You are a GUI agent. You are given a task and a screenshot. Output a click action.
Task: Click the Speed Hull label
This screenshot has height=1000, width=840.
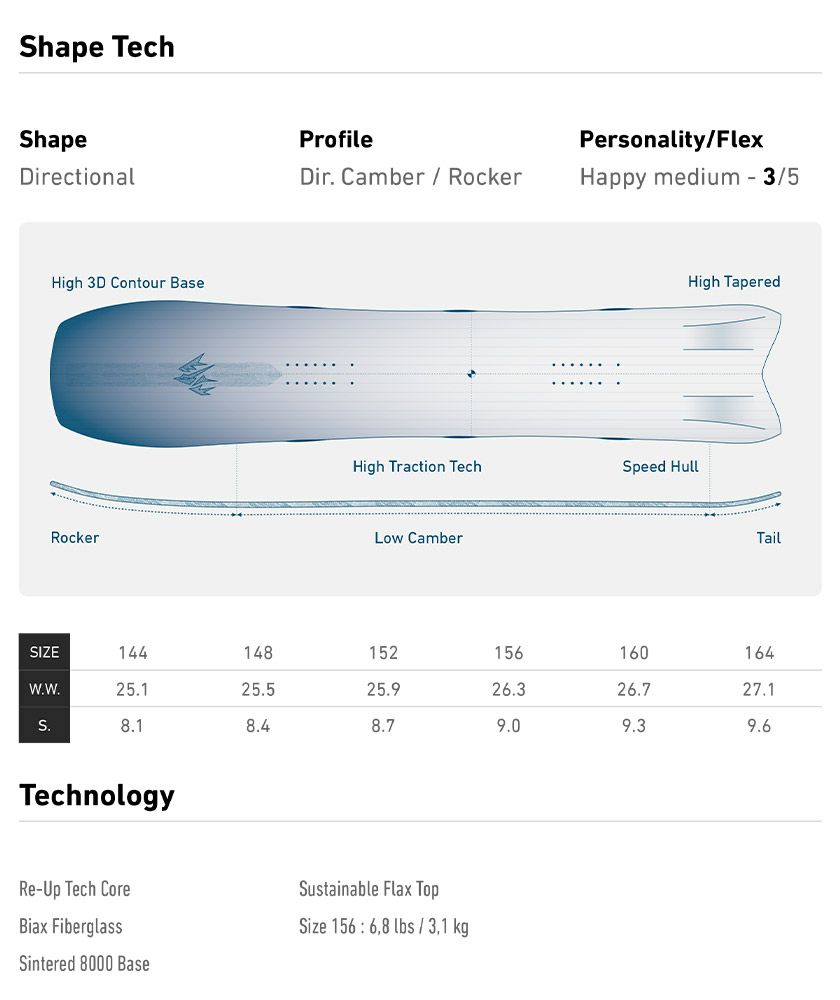point(660,466)
